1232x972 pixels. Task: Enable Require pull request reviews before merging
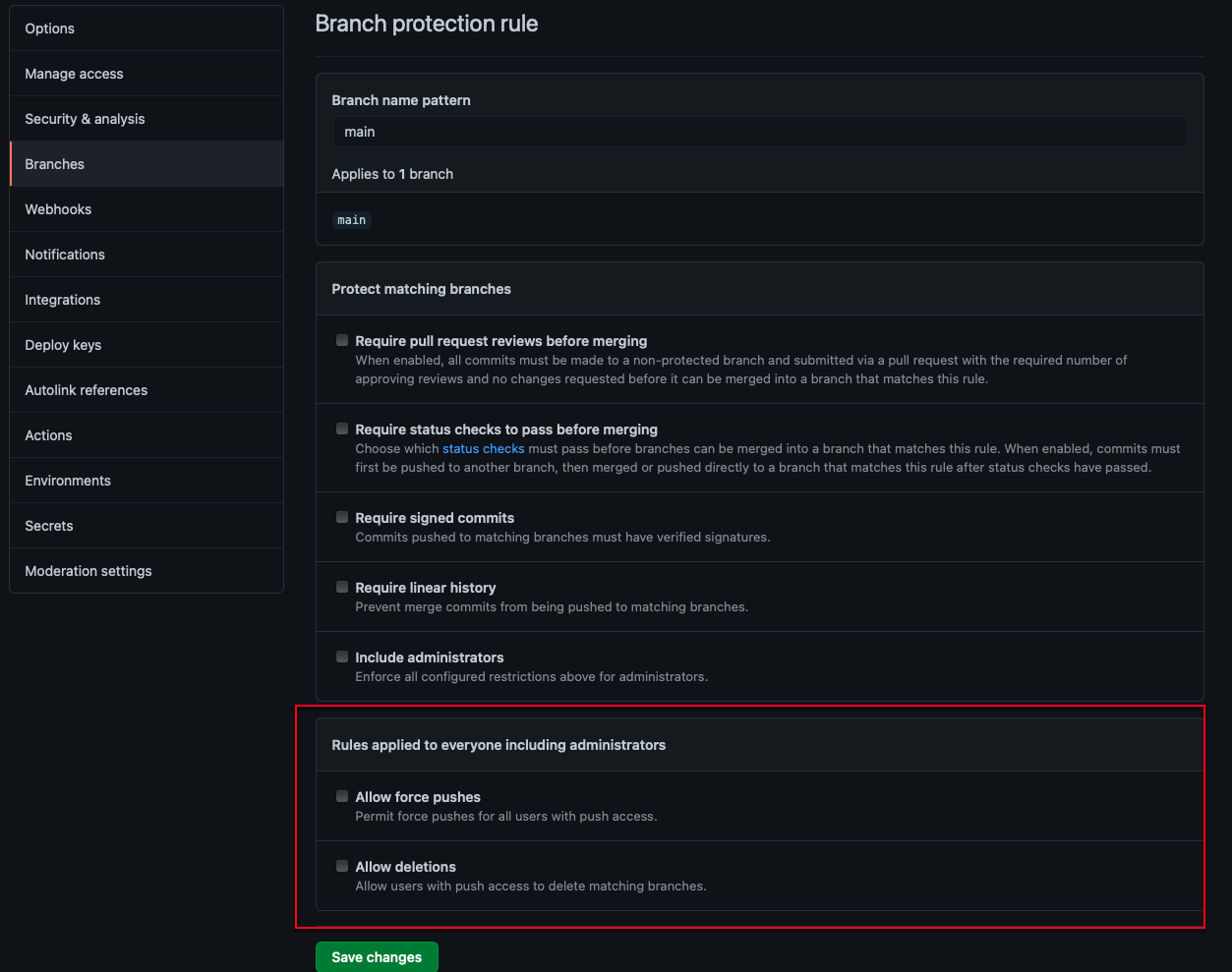(x=342, y=341)
